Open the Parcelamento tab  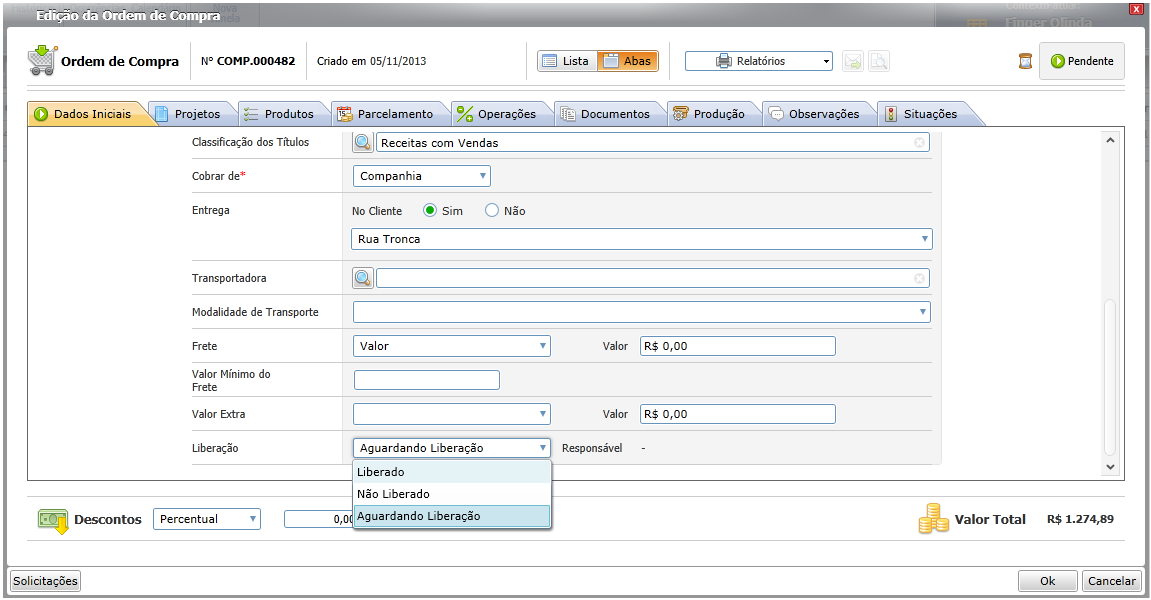(x=391, y=114)
